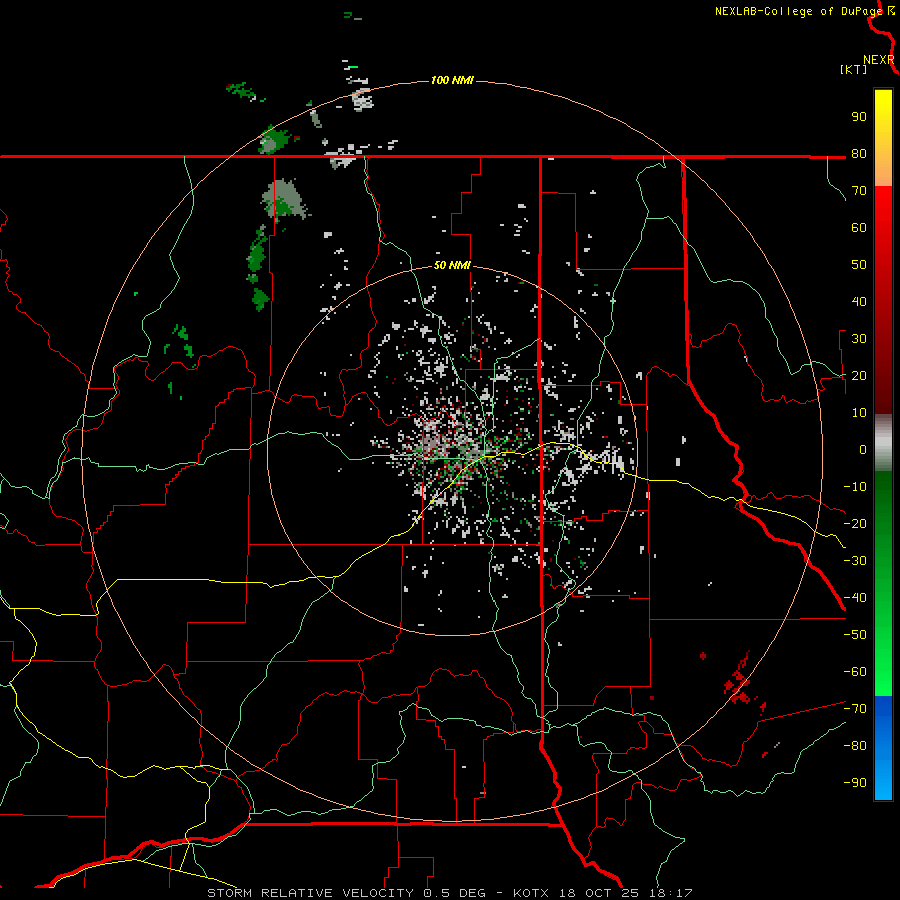900x900 pixels.
Task: Click the -10 value on velocity scale
Action: click(855, 487)
